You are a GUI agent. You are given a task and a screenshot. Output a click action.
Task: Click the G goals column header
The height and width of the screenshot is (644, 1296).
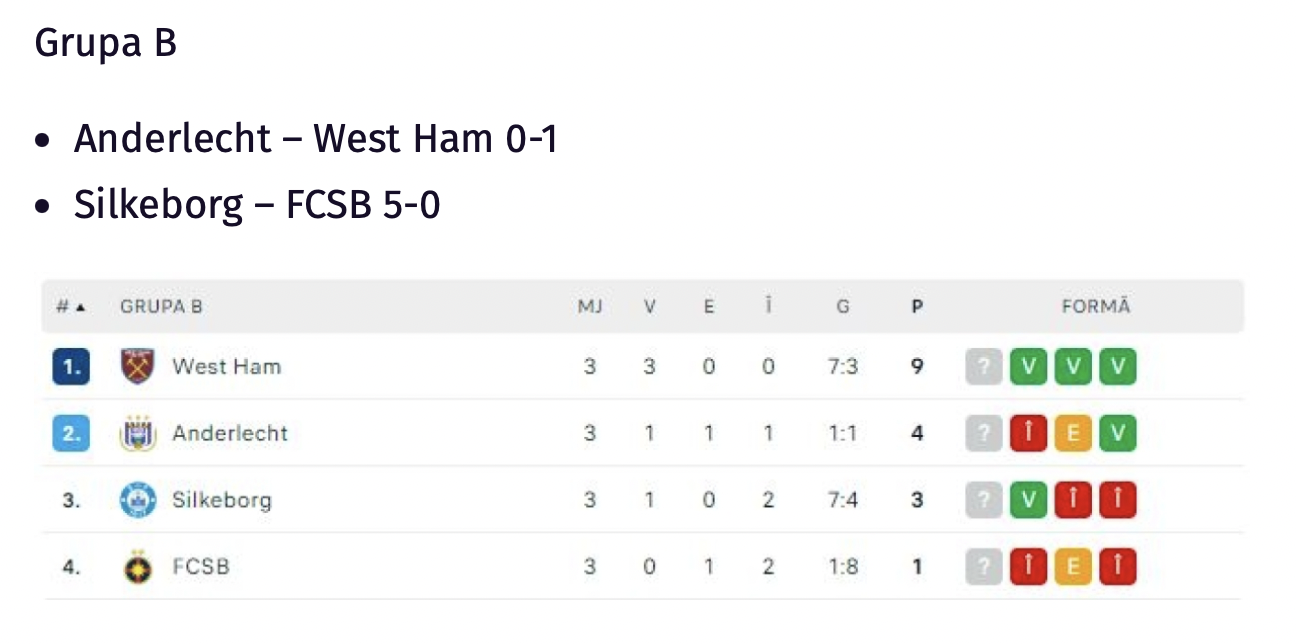[x=843, y=307]
